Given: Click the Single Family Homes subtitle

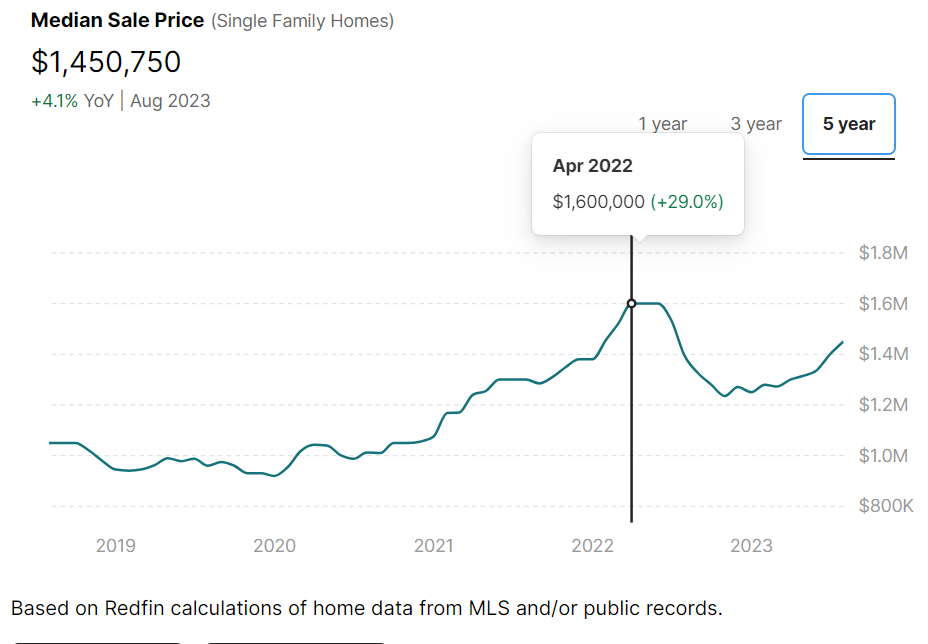Looking at the screenshot, I should pyautogui.click(x=303, y=21).
